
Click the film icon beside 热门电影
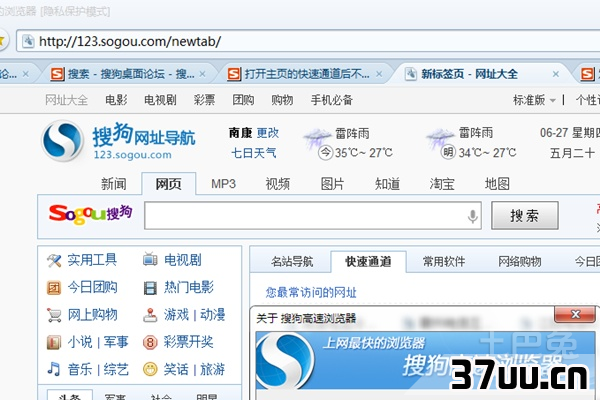pyautogui.click(x=150, y=288)
